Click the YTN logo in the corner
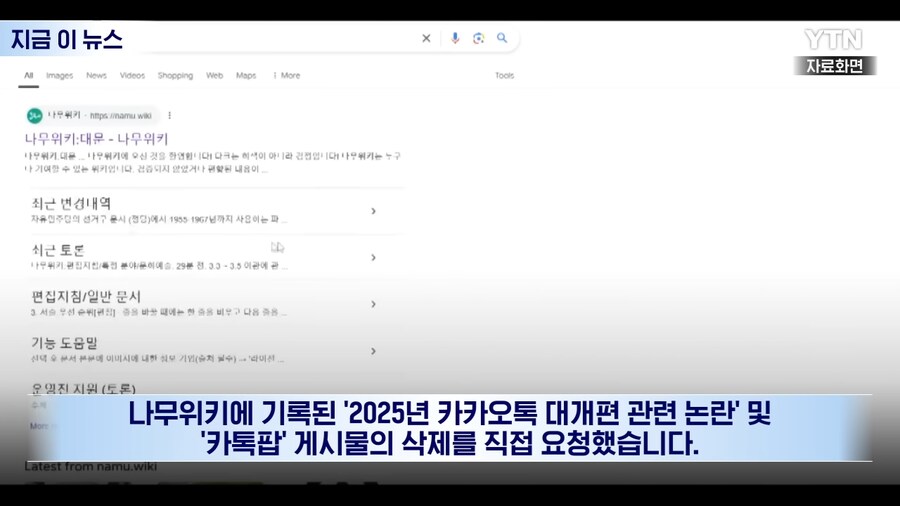 coord(833,40)
